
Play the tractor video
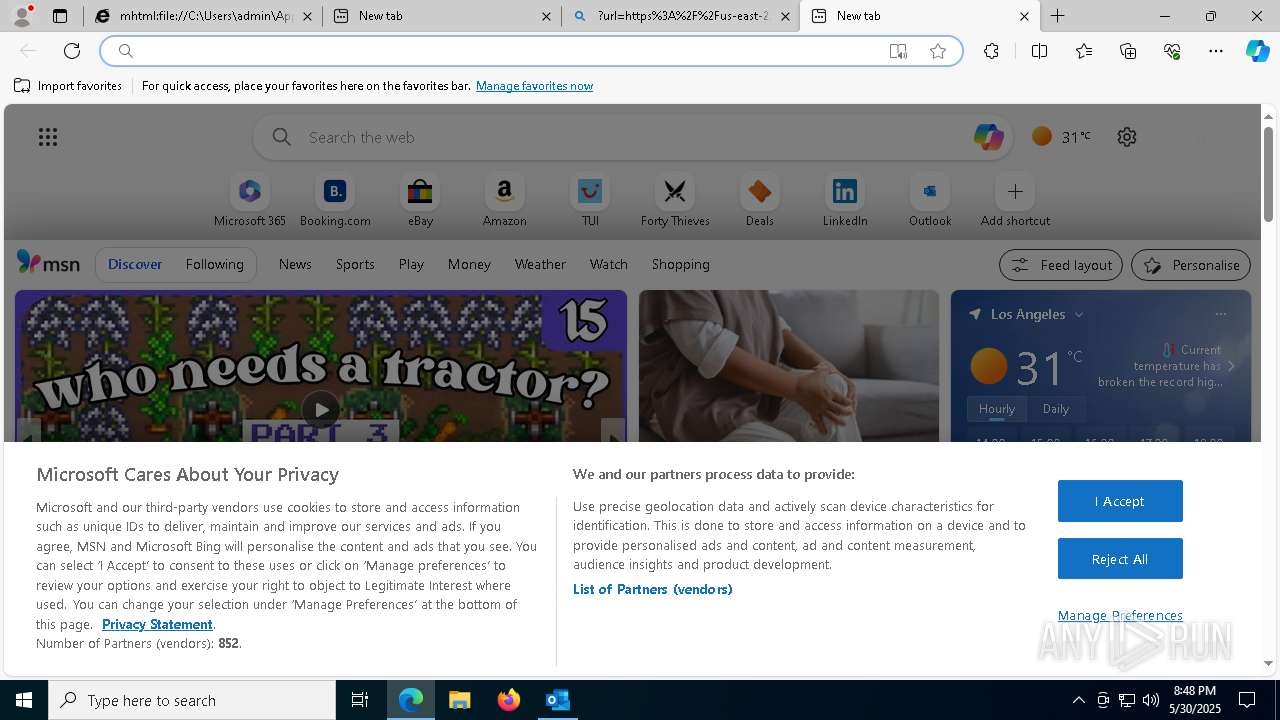pos(320,409)
